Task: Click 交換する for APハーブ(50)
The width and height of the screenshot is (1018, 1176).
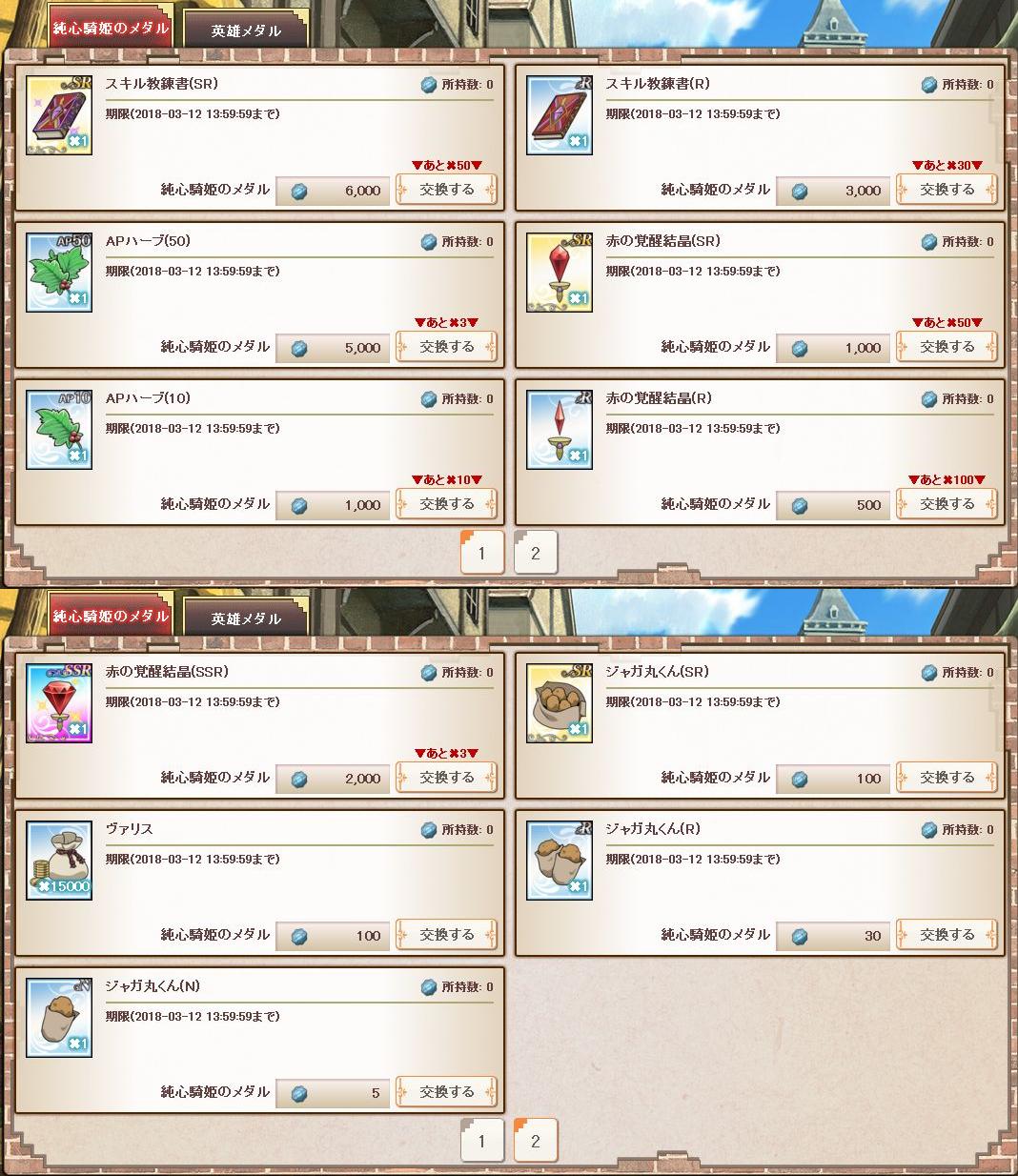Action: pos(447,347)
